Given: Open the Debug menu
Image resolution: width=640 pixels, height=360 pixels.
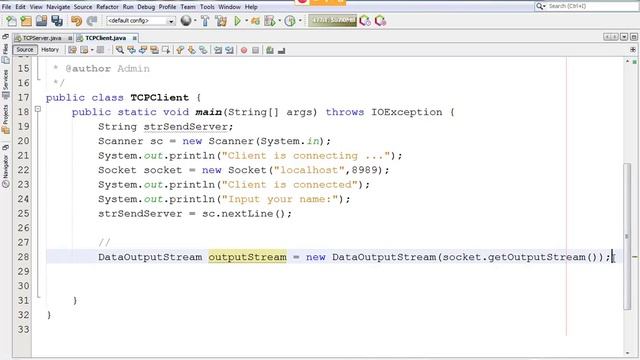Looking at the screenshot, I should pyautogui.click(x=146, y=7).
